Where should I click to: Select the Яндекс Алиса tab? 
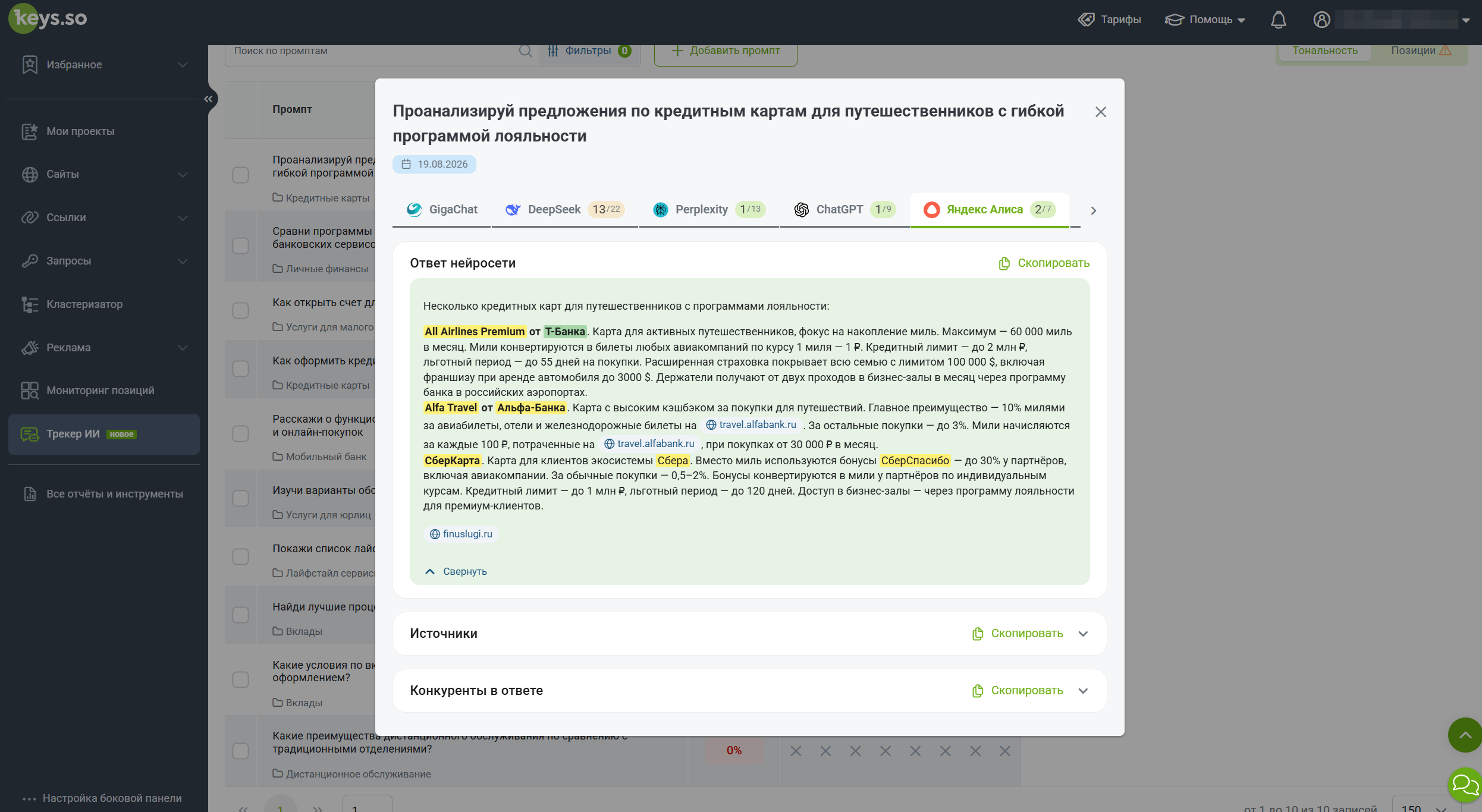click(x=990, y=210)
